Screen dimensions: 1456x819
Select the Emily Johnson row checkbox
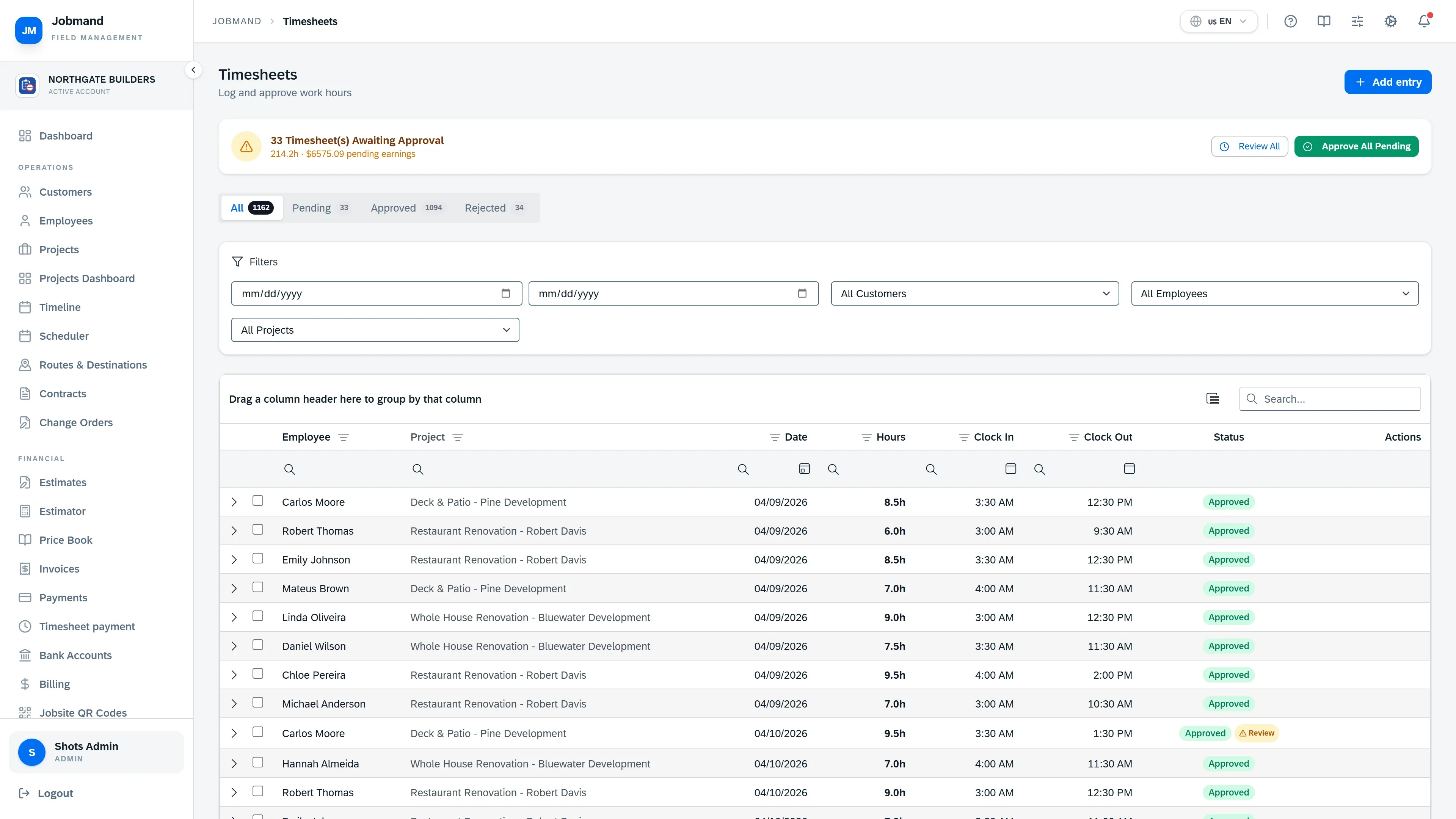tap(258, 559)
